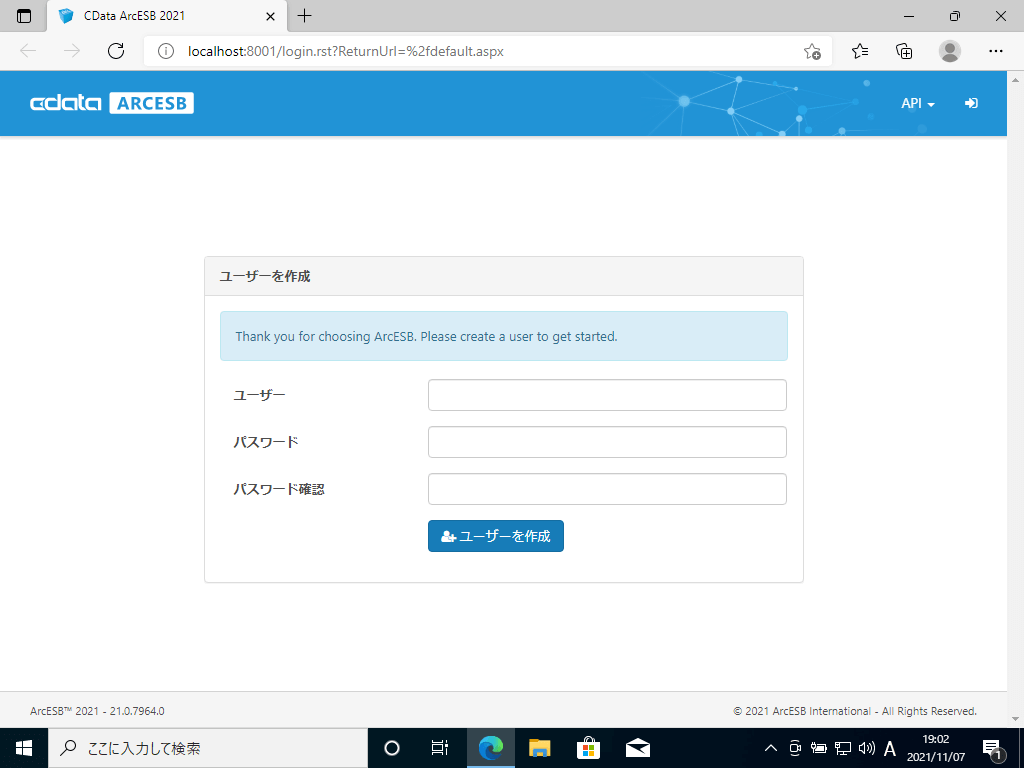Open the clock showing 19:02
This screenshot has width=1024, height=768.
(936, 748)
